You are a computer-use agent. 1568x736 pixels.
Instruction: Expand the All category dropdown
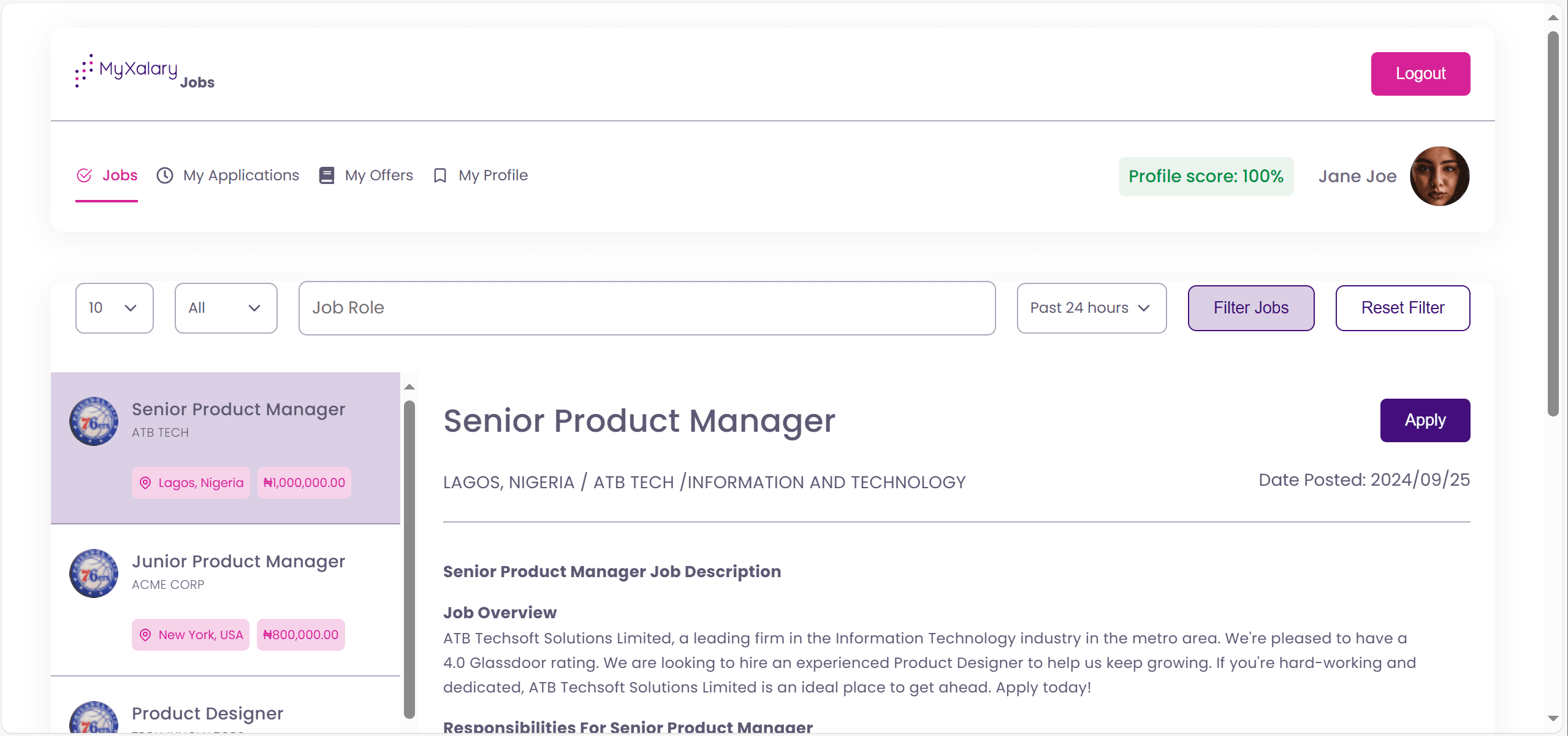pyautogui.click(x=226, y=308)
